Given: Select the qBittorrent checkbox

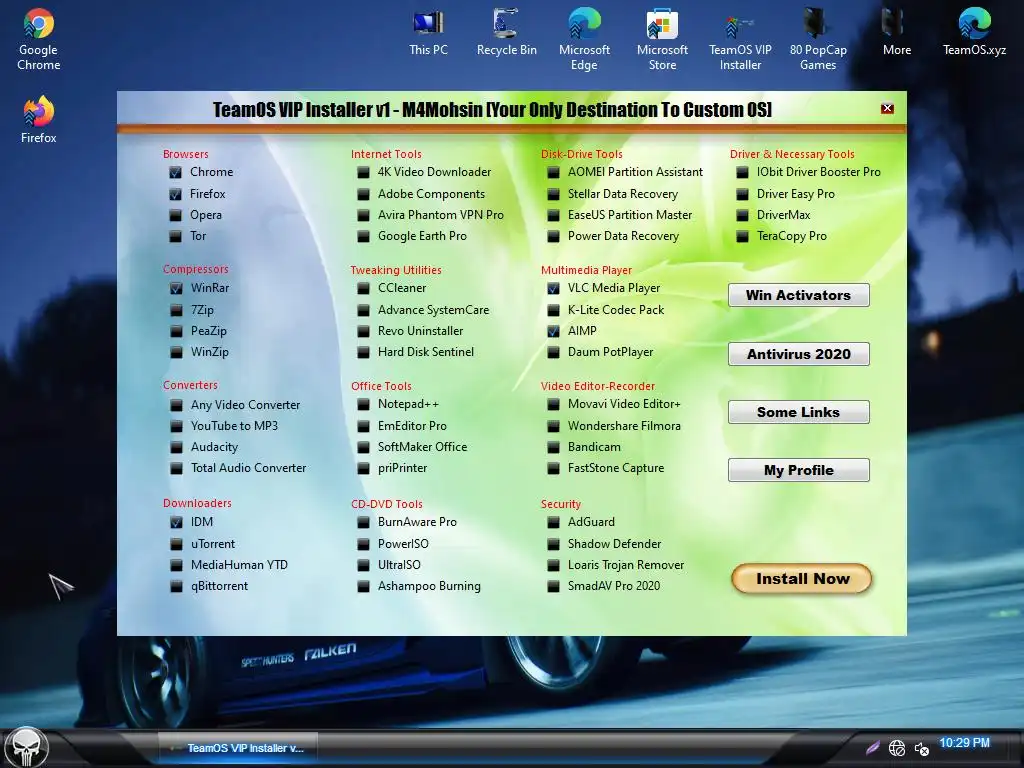Looking at the screenshot, I should tap(176, 586).
